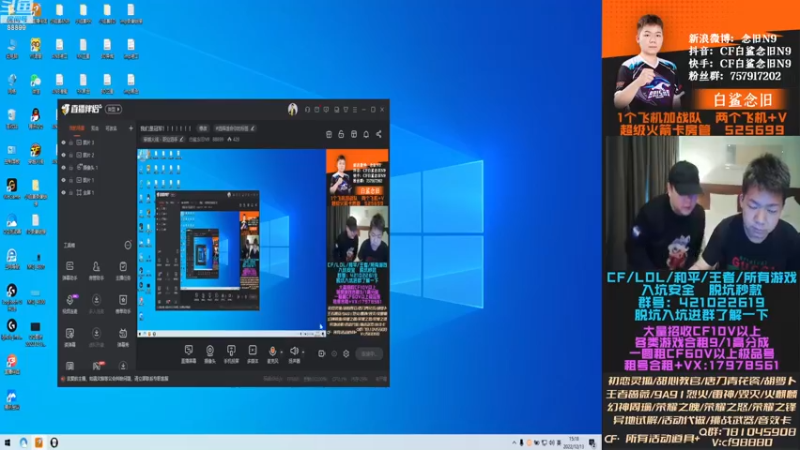Click the shield icon in title bar
The width and height of the screenshot is (800, 450).
click(x=346, y=110)
